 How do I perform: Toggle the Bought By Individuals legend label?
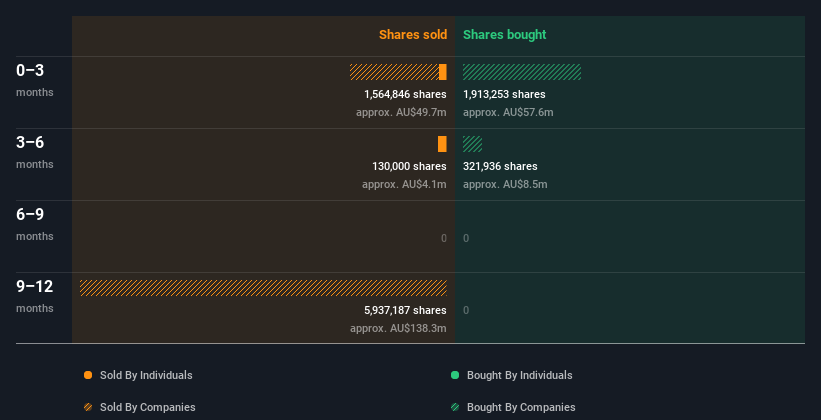tap(519, 375)
